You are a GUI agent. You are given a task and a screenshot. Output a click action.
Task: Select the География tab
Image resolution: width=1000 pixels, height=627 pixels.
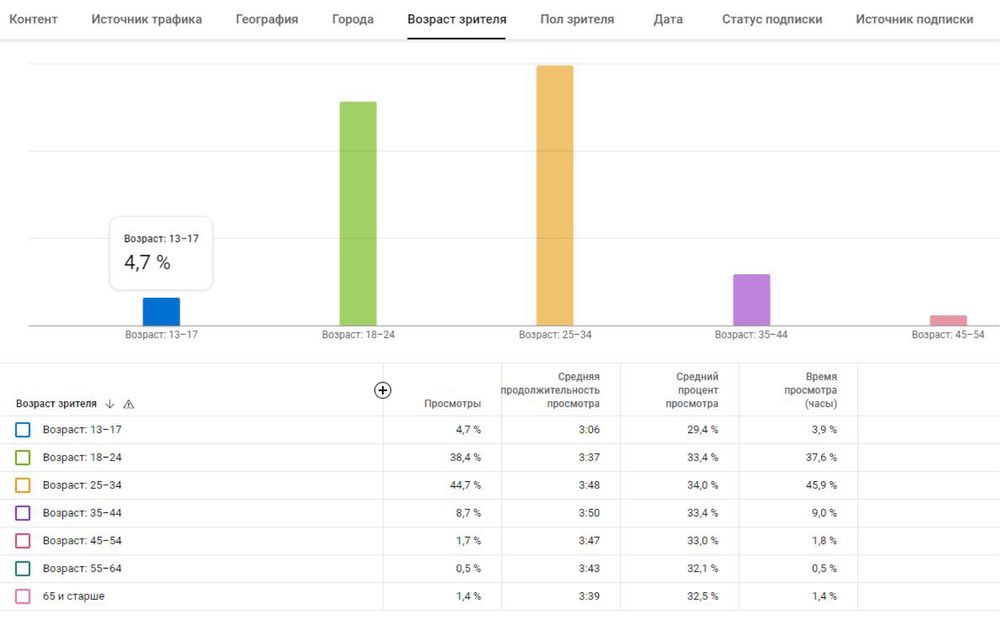click(x=267, y=20)
